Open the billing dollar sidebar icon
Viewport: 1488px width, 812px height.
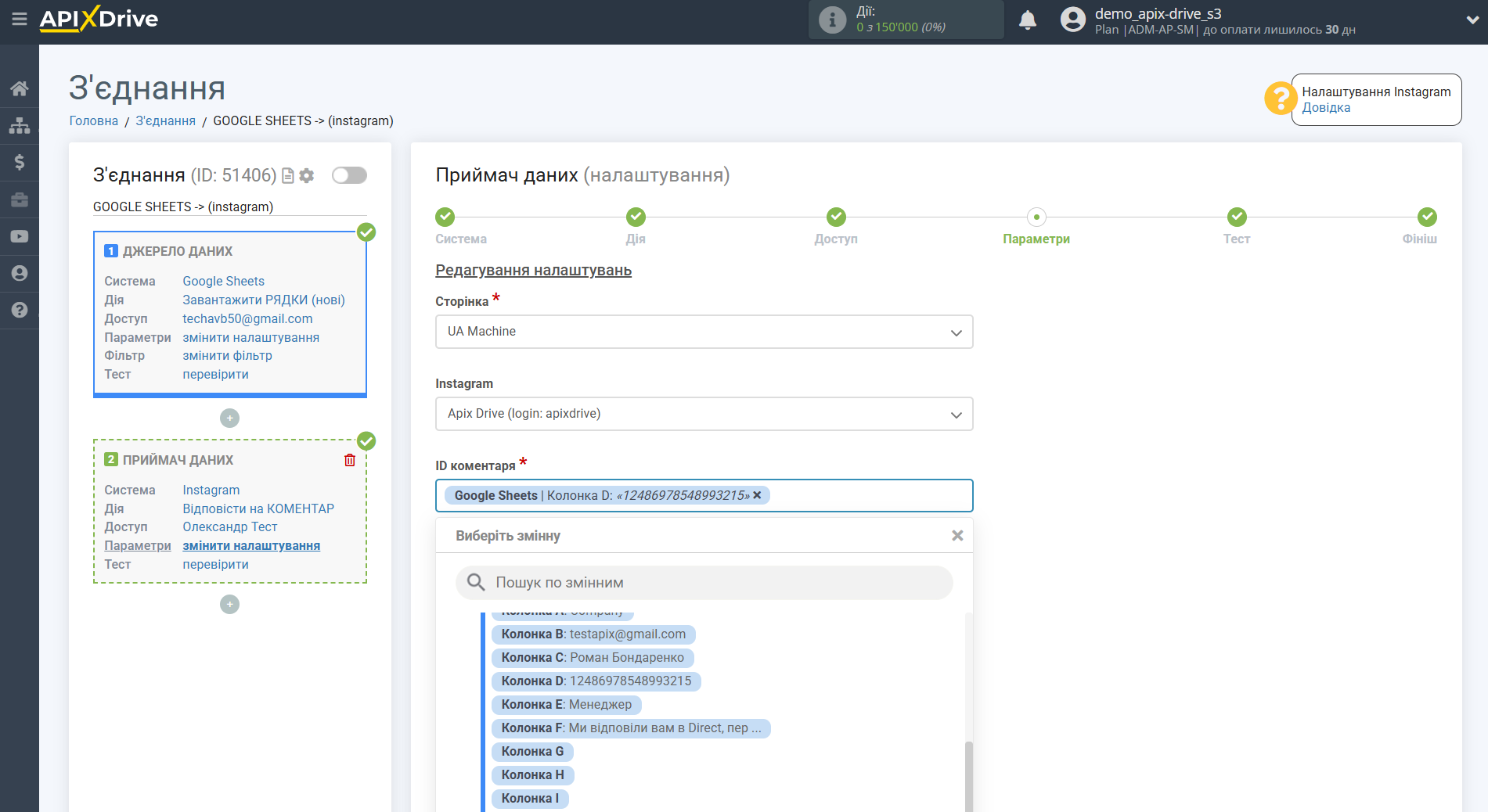tap(20, 162)
